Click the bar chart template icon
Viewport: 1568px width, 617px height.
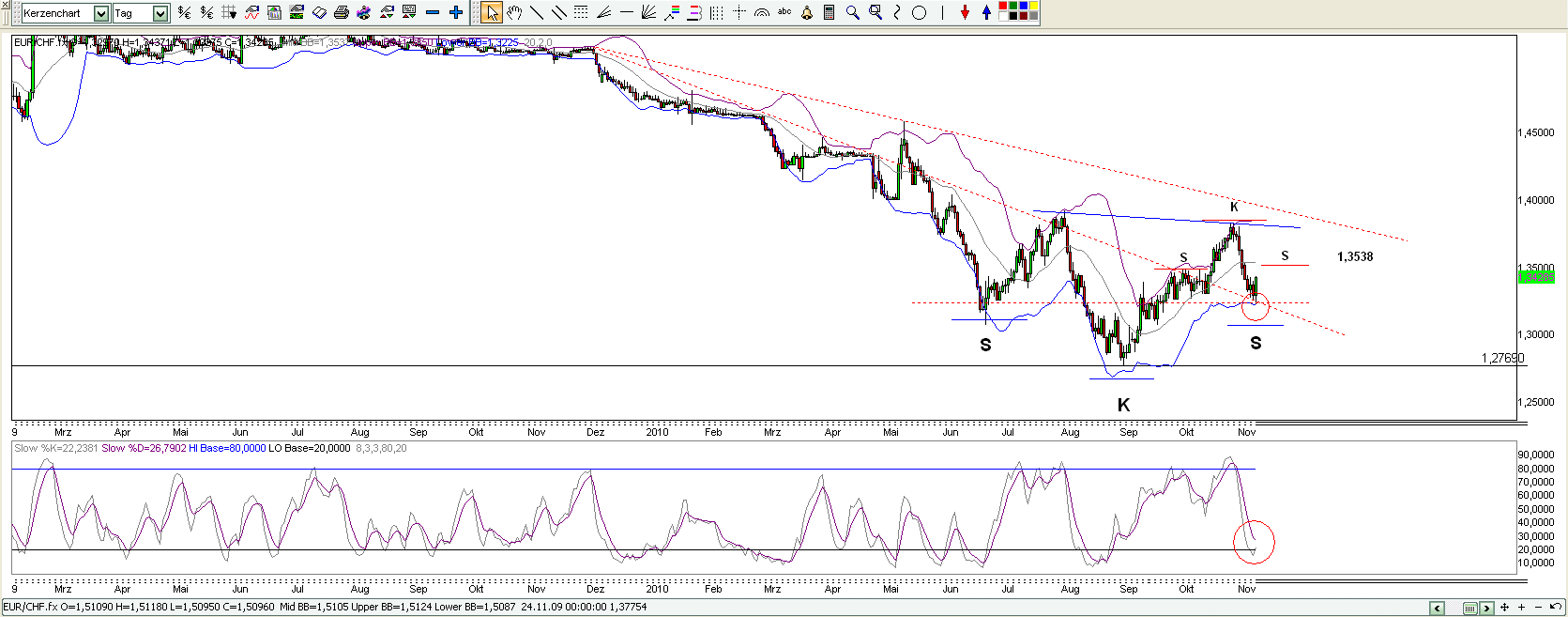[x=274, y=13]
